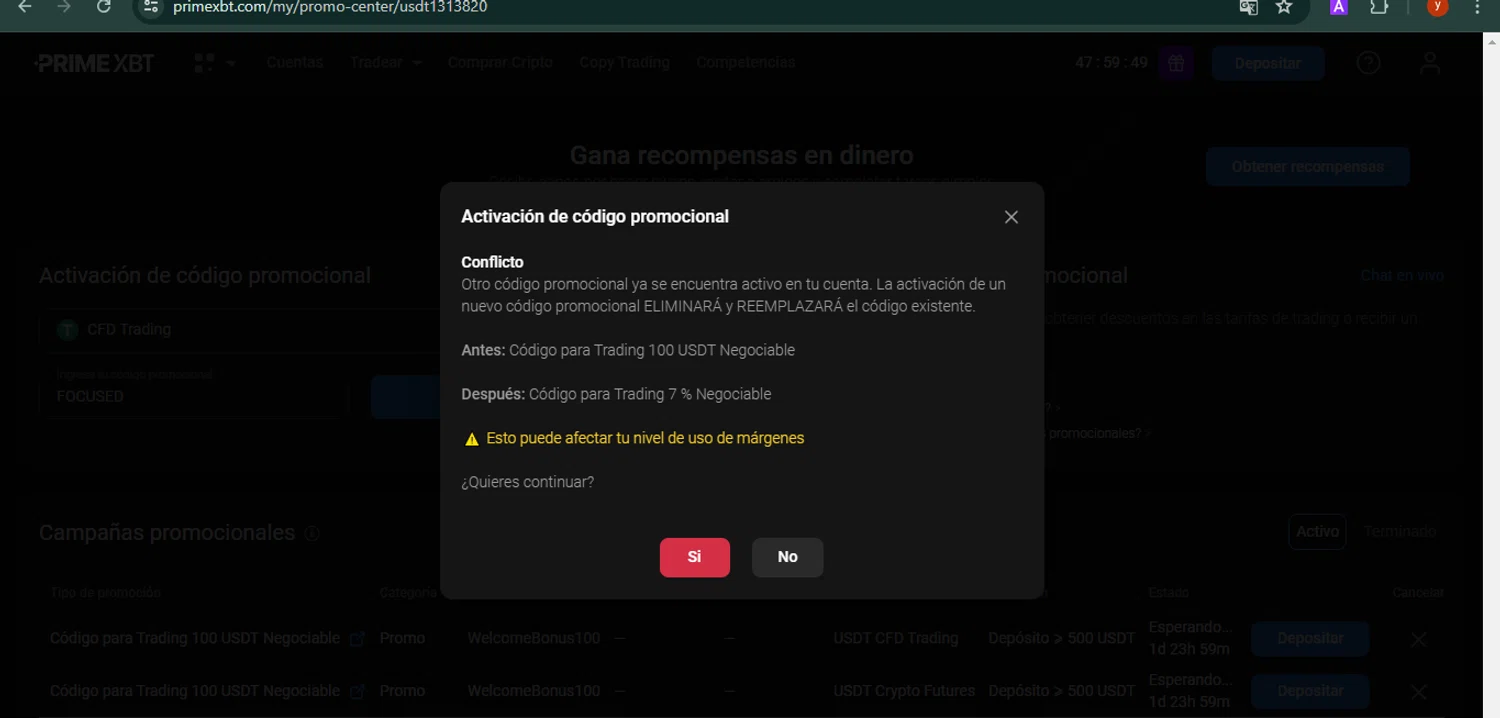The height and width of the screenshot is (718, 1500).
Task: Click the browser forward arrow
Action: click(64, 7)
